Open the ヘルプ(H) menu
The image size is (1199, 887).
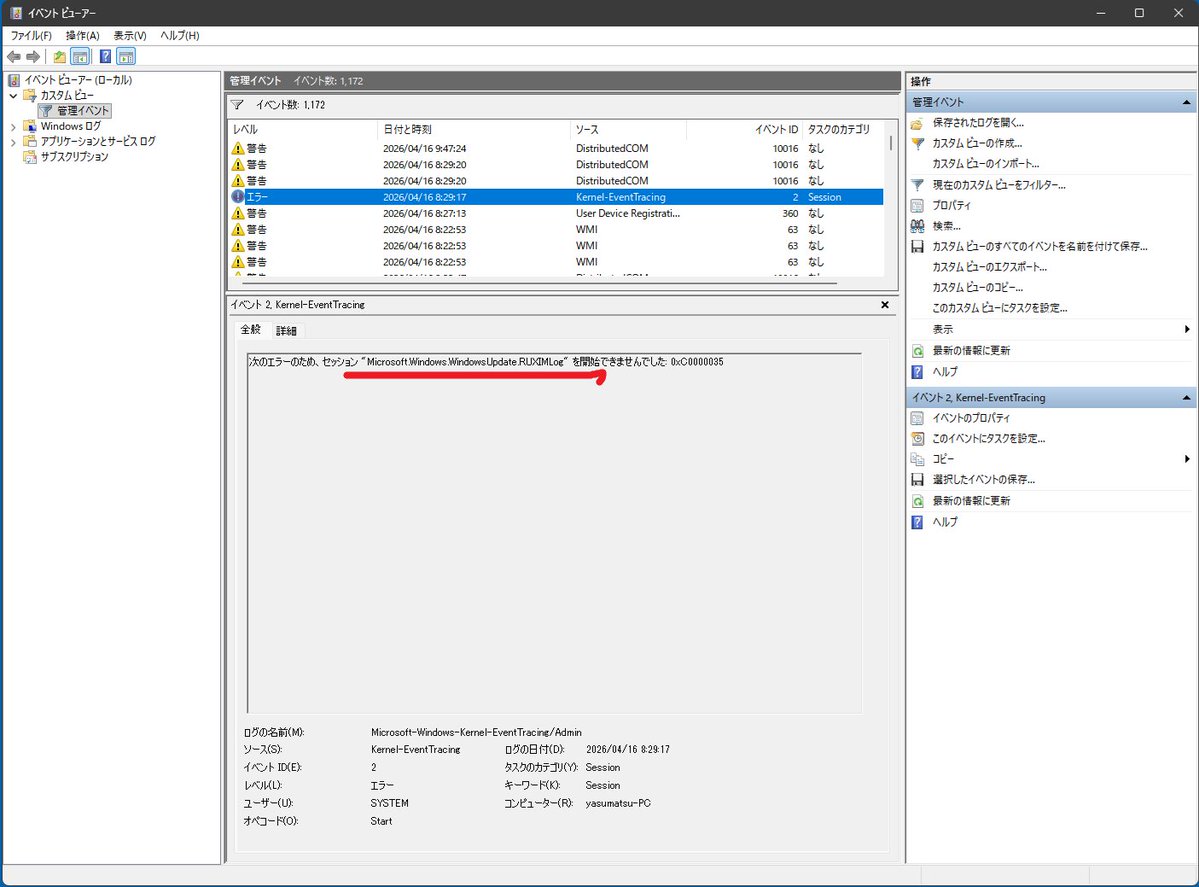pos(180,35)
